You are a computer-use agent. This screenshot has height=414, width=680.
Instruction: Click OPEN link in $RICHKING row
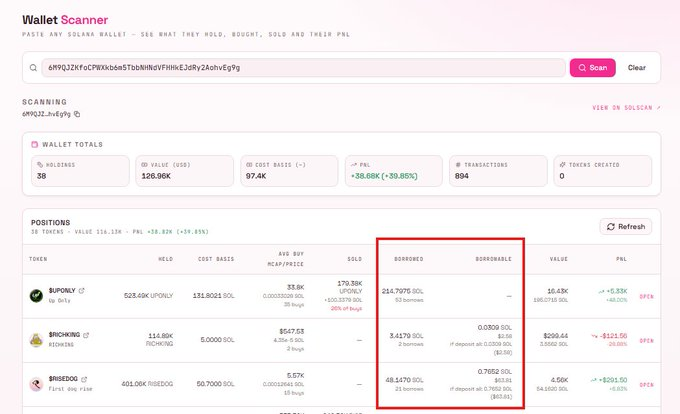pyautogui.click(x=646, y=341)
